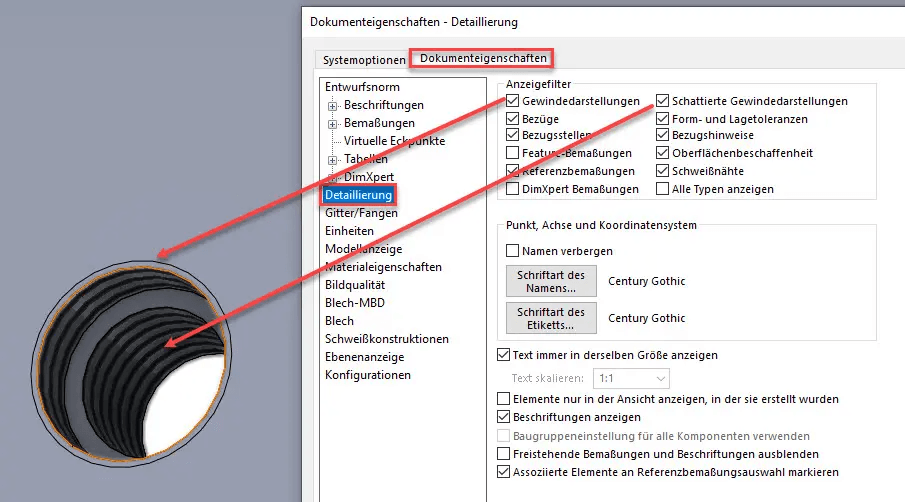Viewport: 905px width, 502px height.
Task: Toggle Beschriftungen anzeigen checkbox
Action: coord(503,417)
